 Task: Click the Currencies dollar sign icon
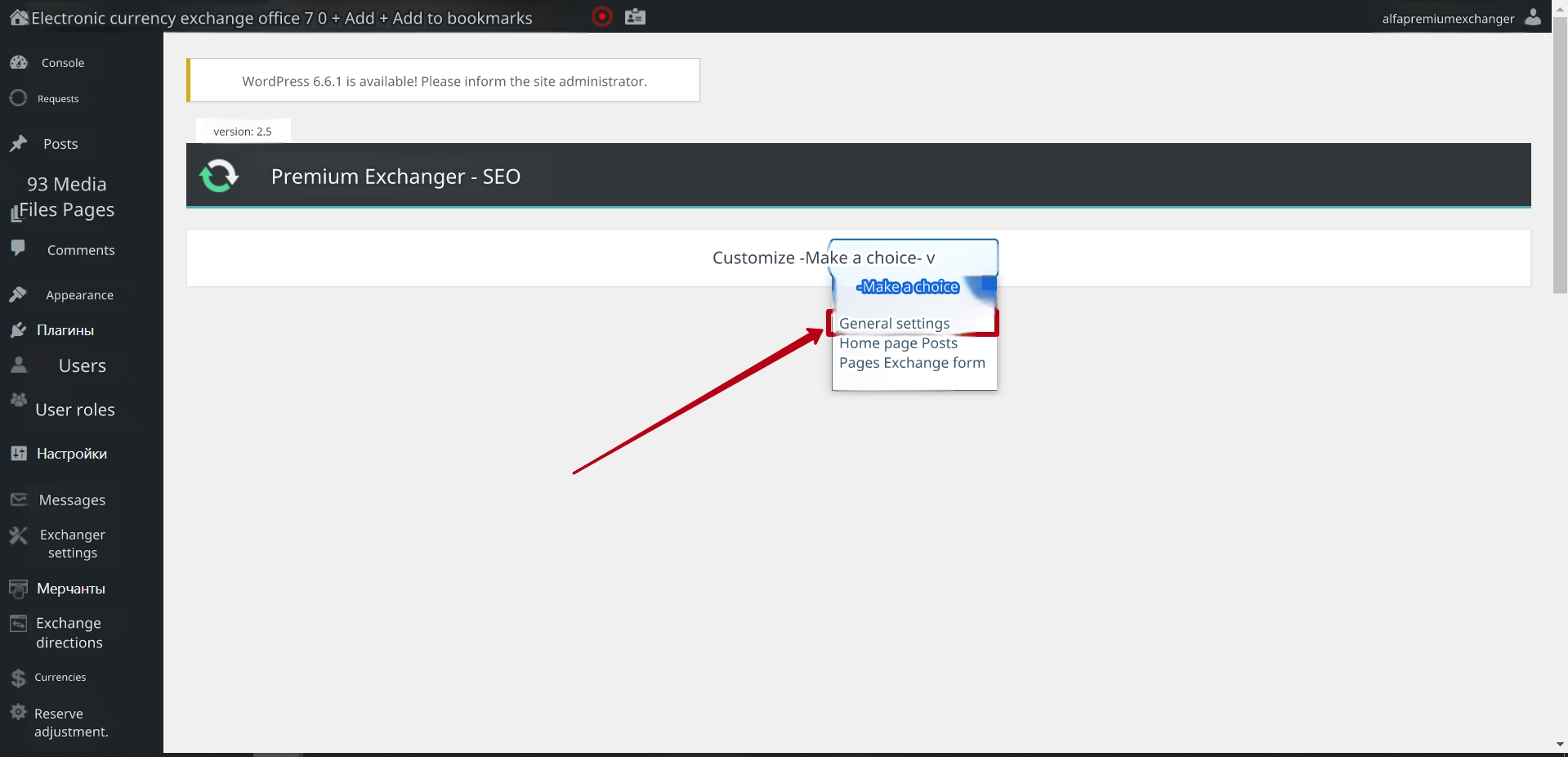coord(19,678)
